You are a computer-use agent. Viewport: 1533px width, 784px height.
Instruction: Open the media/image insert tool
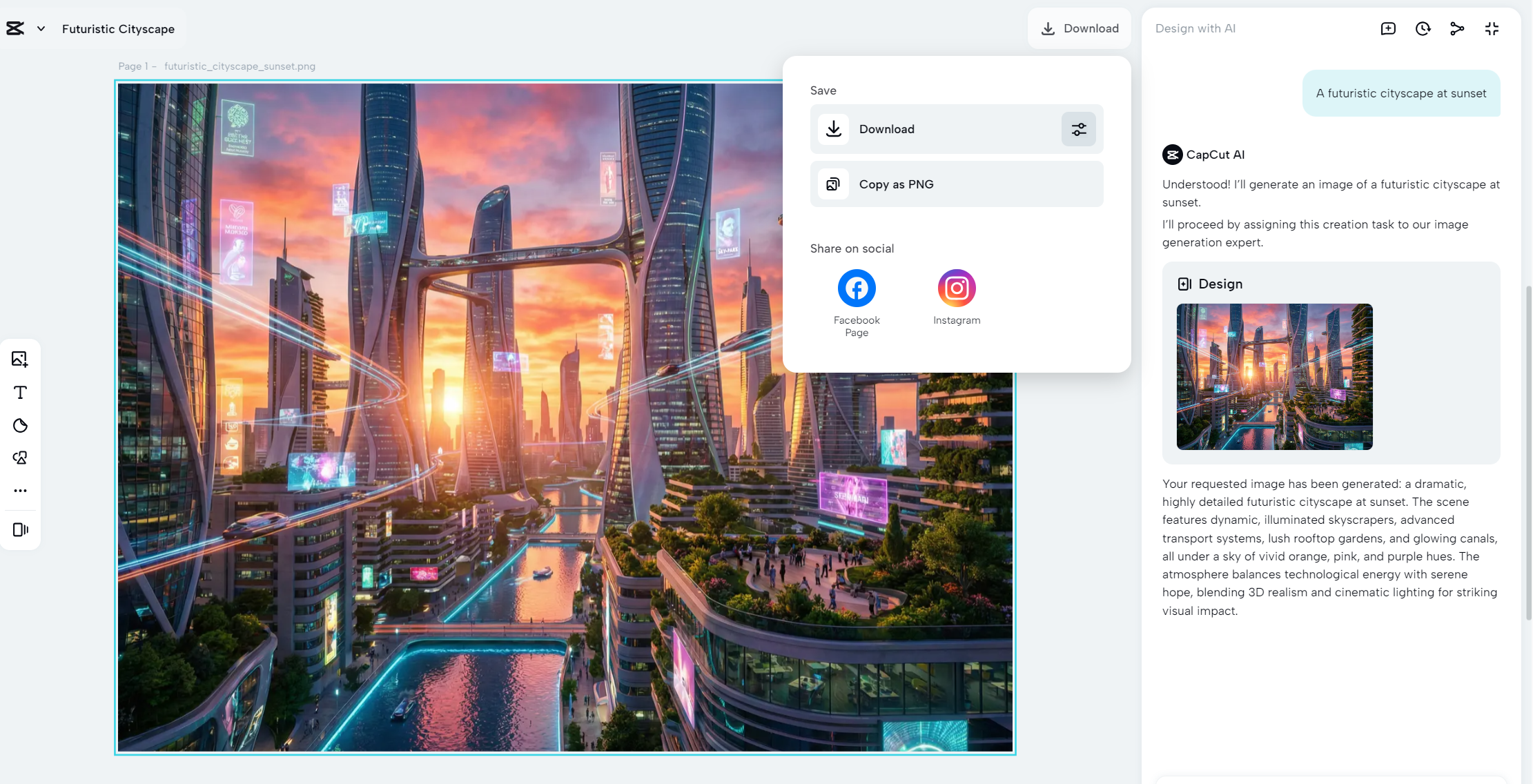click(x=20, y=358)
